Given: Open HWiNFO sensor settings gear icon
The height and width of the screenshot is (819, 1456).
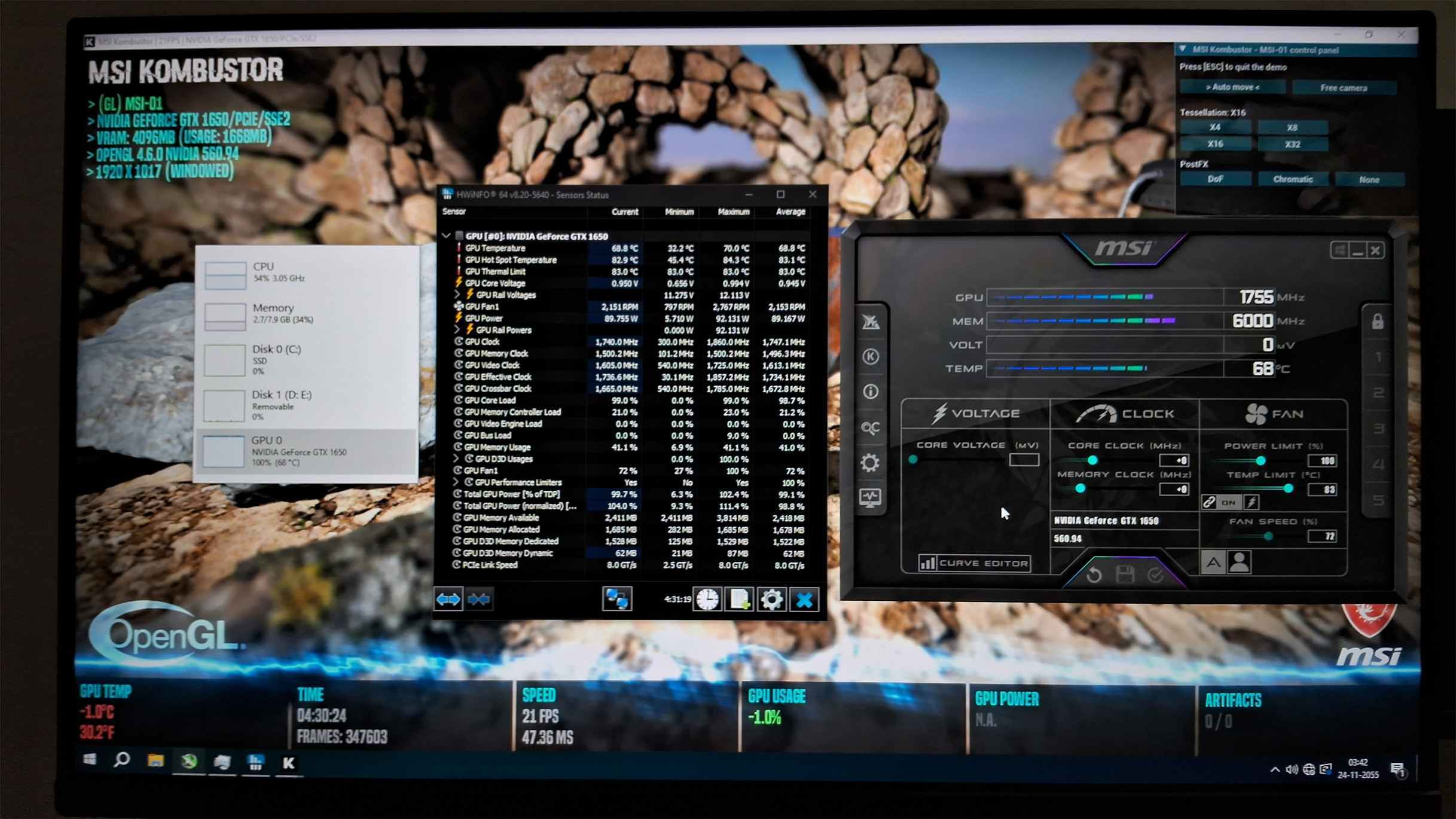Looking at the screenshot, I should (771, 599).
